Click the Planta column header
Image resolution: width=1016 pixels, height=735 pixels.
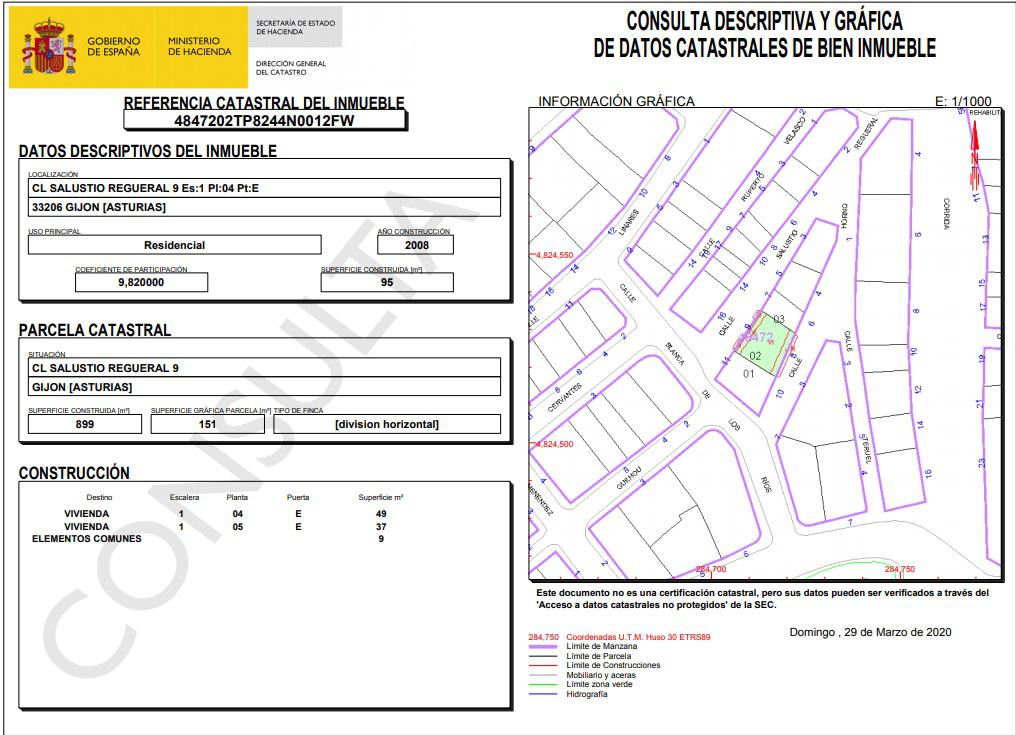[x=237, y=497]
